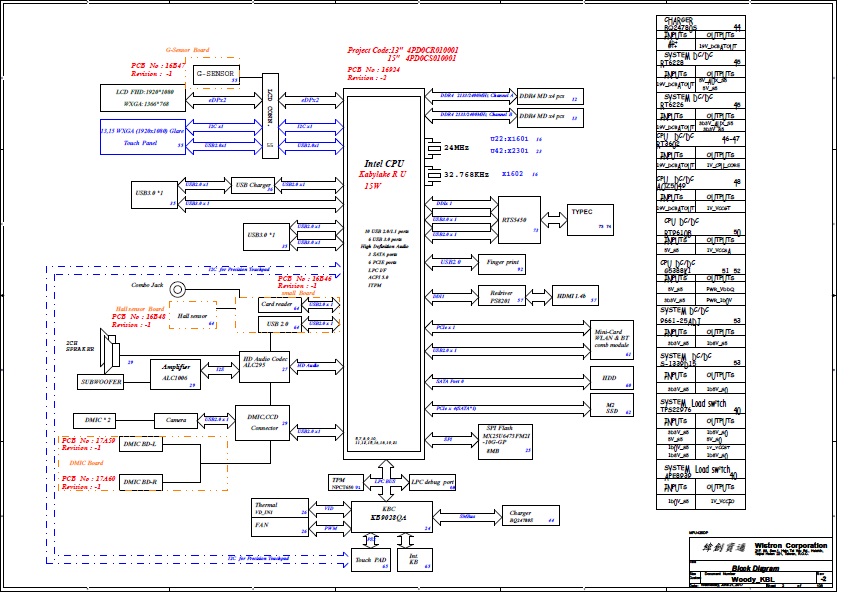This screenshot has width=851, height=601.
Task: Click the blue Touch Panel block
Action: (143, 137)
